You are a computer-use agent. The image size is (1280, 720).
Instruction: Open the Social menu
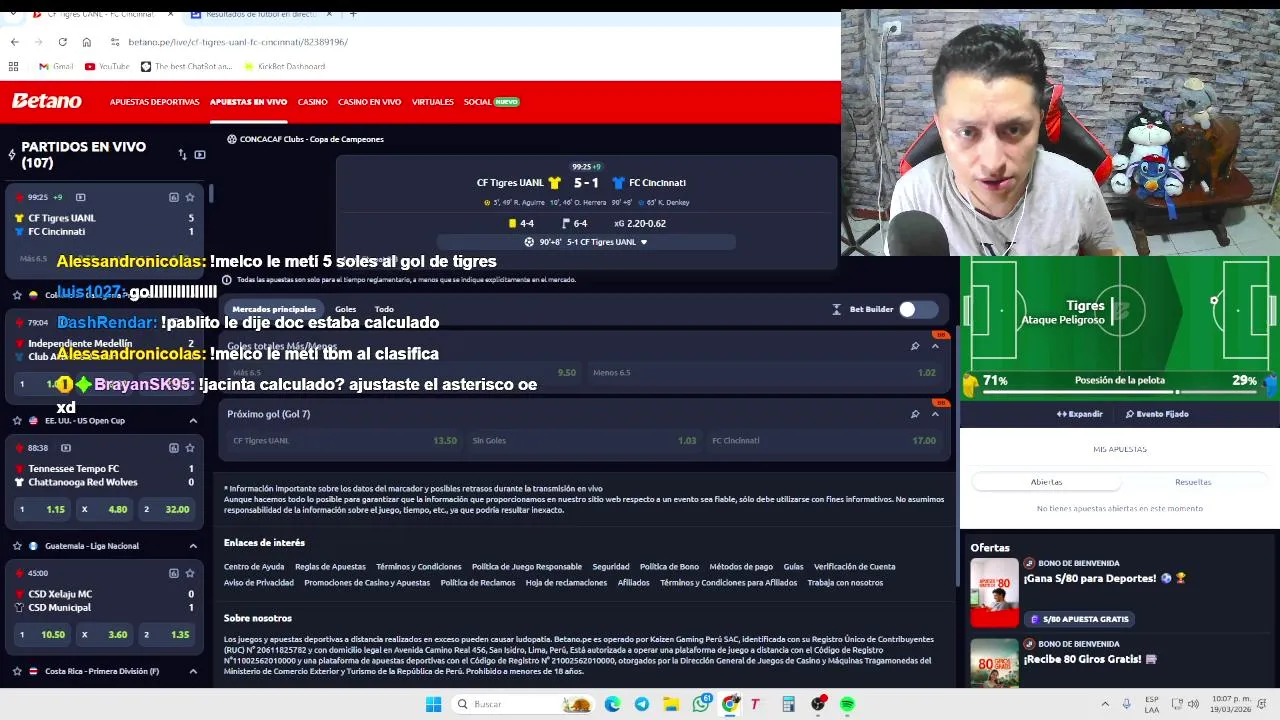coord(491,102)
